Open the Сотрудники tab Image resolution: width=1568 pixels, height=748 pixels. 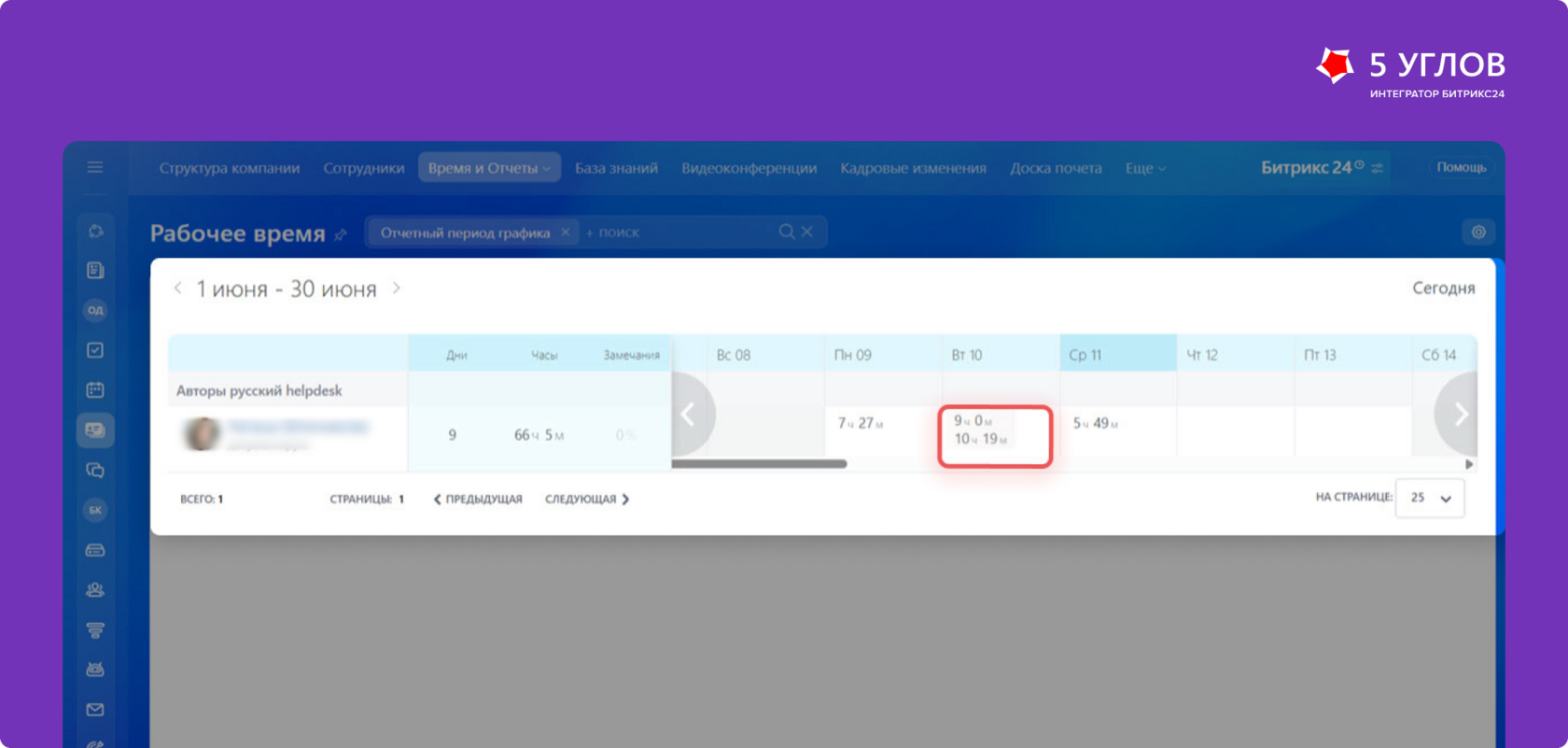point(364,168)
